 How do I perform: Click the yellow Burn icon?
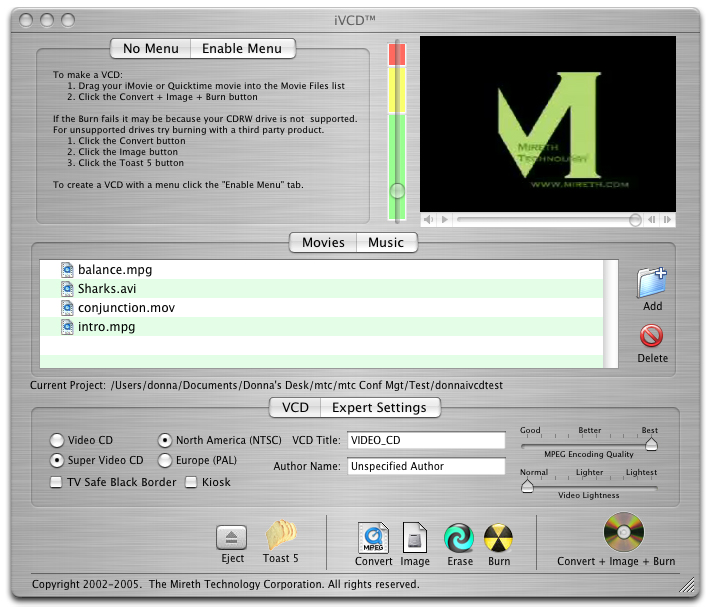pos(498,538)
